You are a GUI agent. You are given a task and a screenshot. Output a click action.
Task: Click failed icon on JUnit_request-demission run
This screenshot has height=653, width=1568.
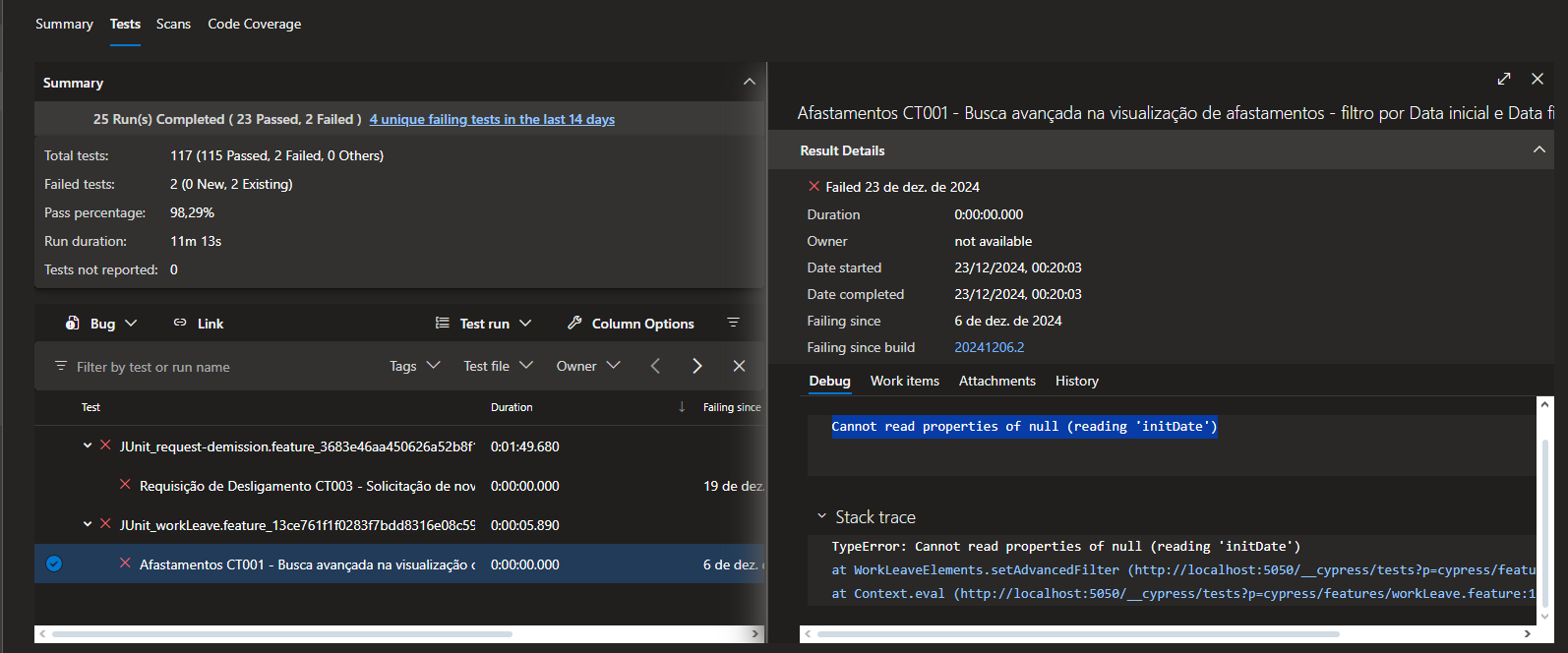[x=105, y=445]
